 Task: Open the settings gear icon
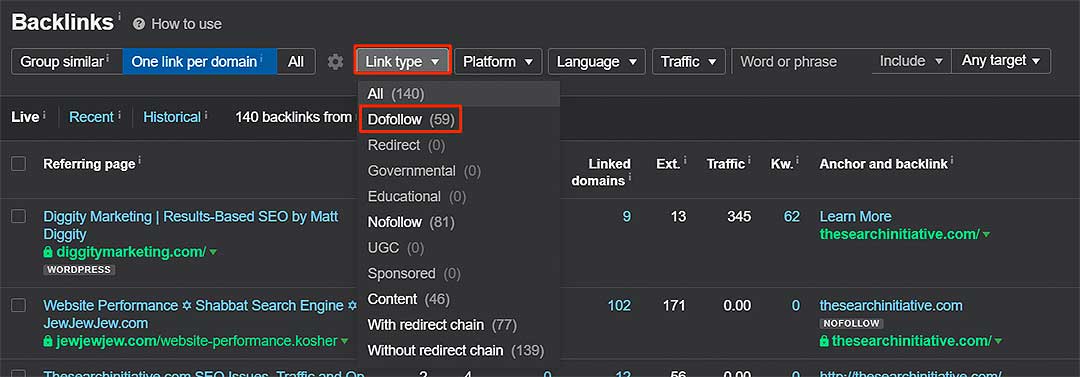pos(335,62)
